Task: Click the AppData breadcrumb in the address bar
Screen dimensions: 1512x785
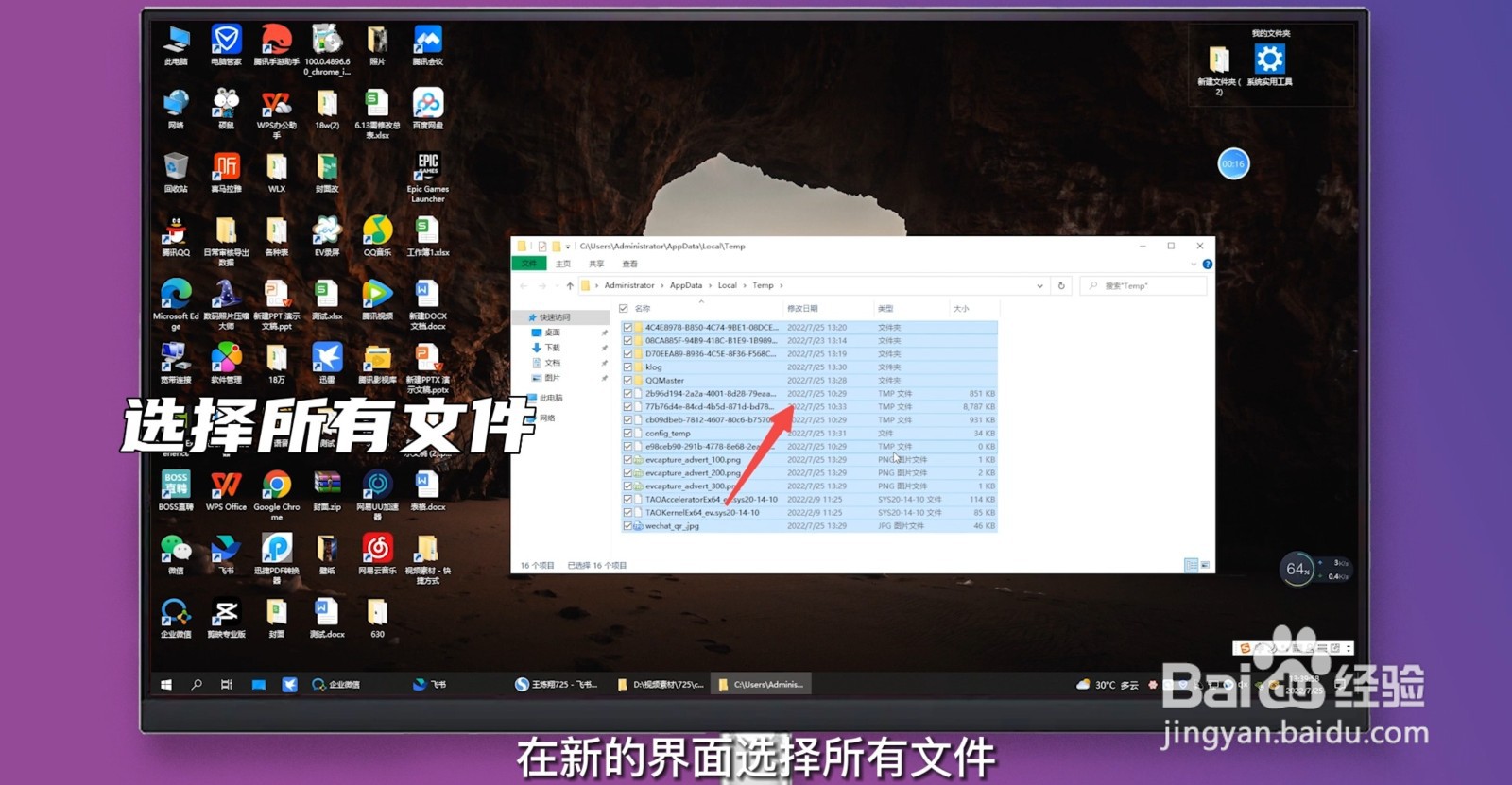Action: [x=686, y=285]
